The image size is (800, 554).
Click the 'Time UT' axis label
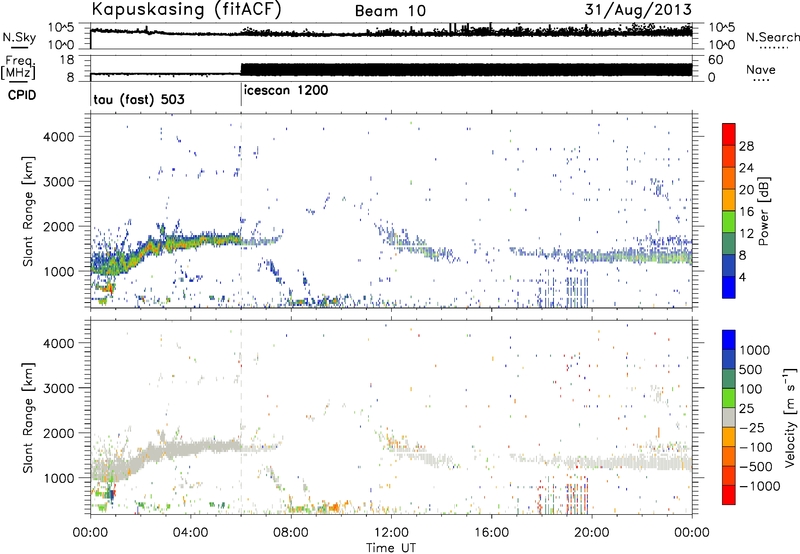(391, 547)
